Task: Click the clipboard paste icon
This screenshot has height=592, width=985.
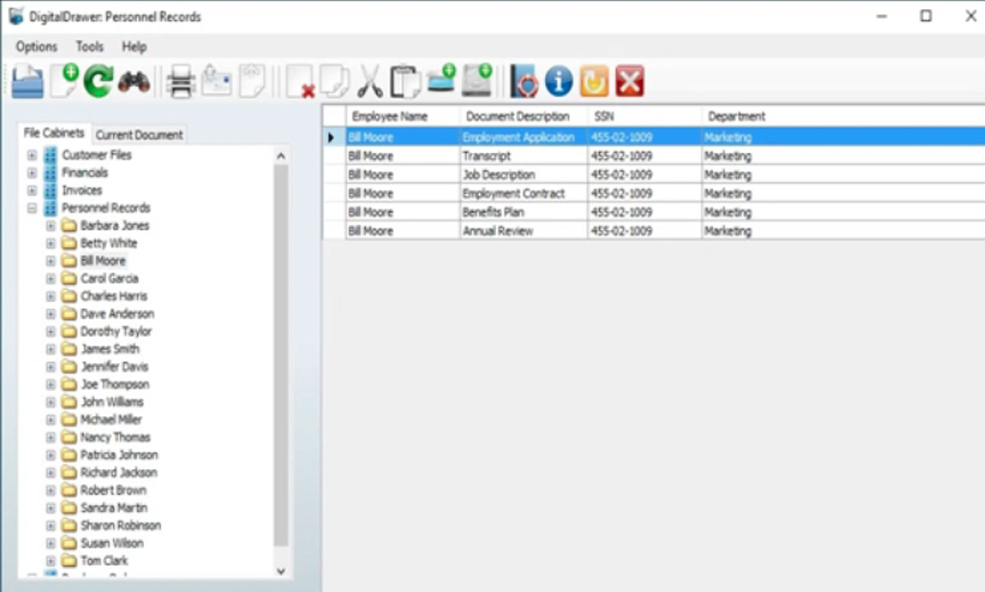Action: coord(405,81)
